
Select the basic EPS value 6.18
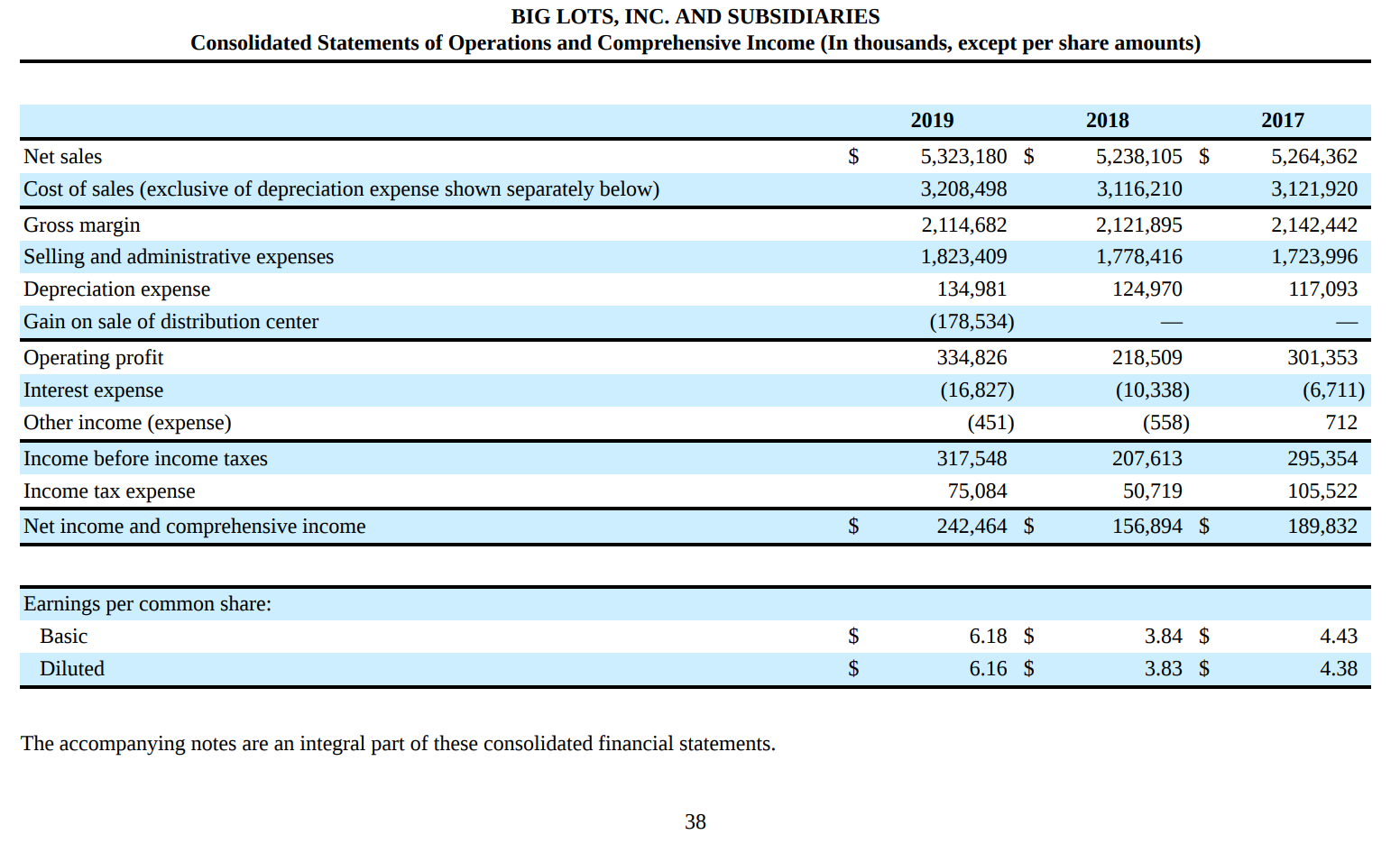point(988,636)
